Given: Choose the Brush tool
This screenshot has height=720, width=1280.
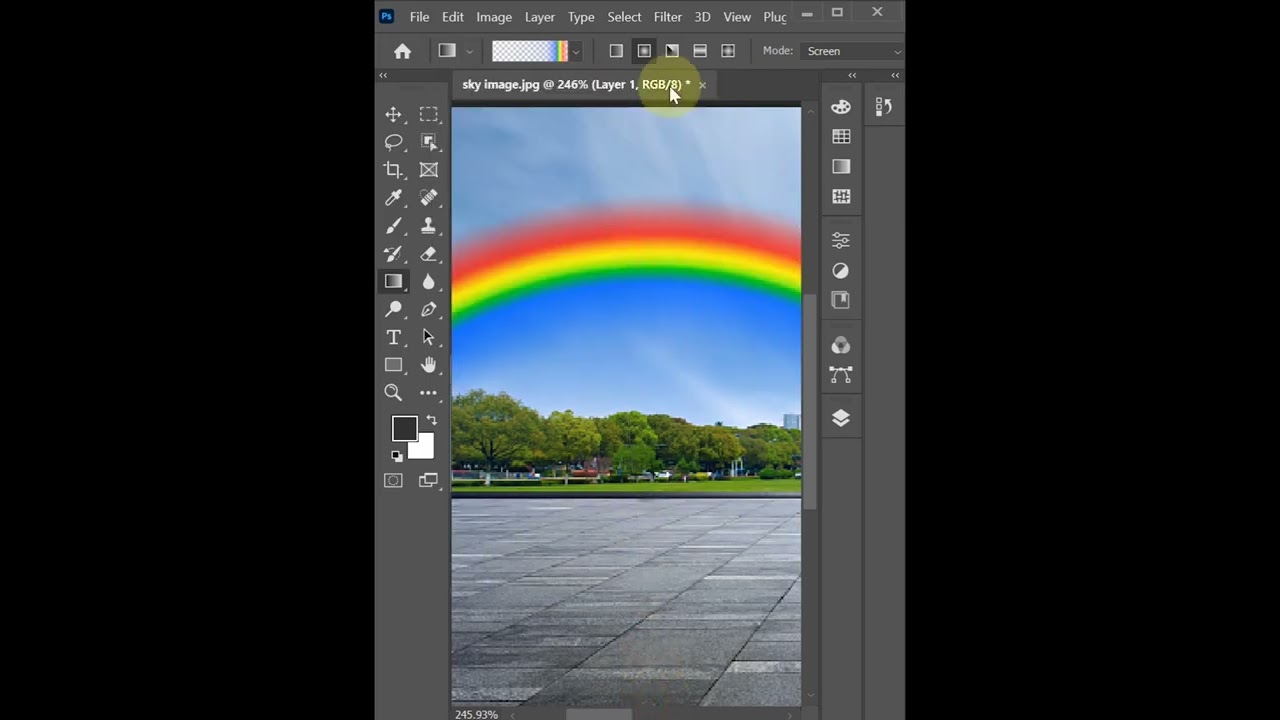Looking at the screenshot, I should (x=393, y=226).
